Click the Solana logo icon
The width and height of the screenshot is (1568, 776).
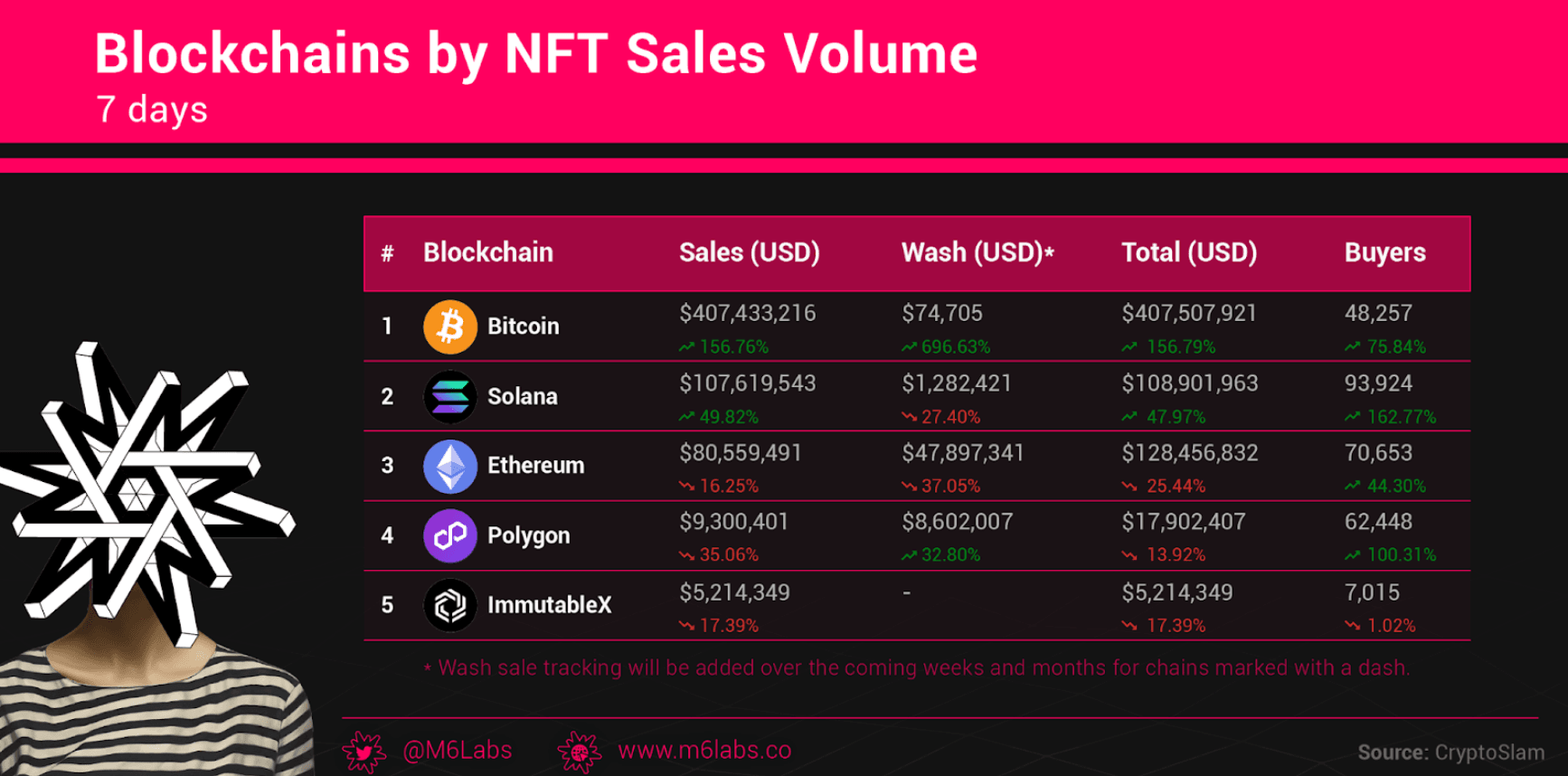tap(450, 396)
